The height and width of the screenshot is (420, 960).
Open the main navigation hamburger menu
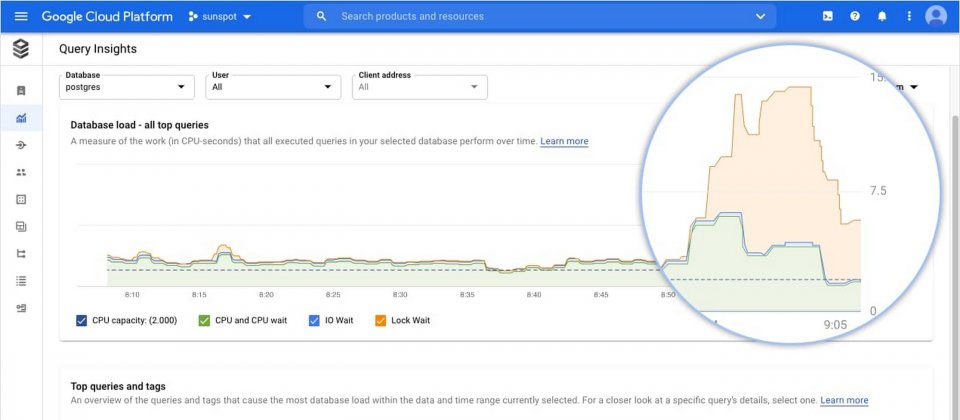point(21,17)
